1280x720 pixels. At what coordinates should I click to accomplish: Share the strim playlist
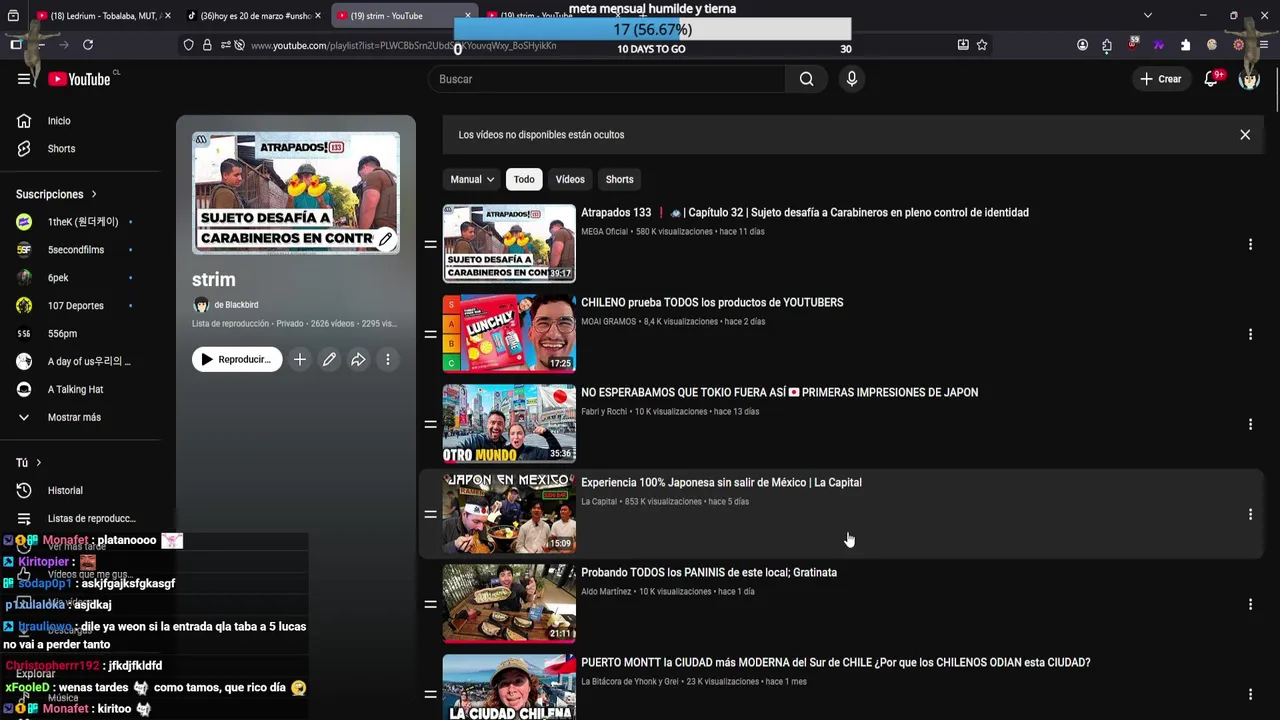pyautogui.click(x=358, y=360)
